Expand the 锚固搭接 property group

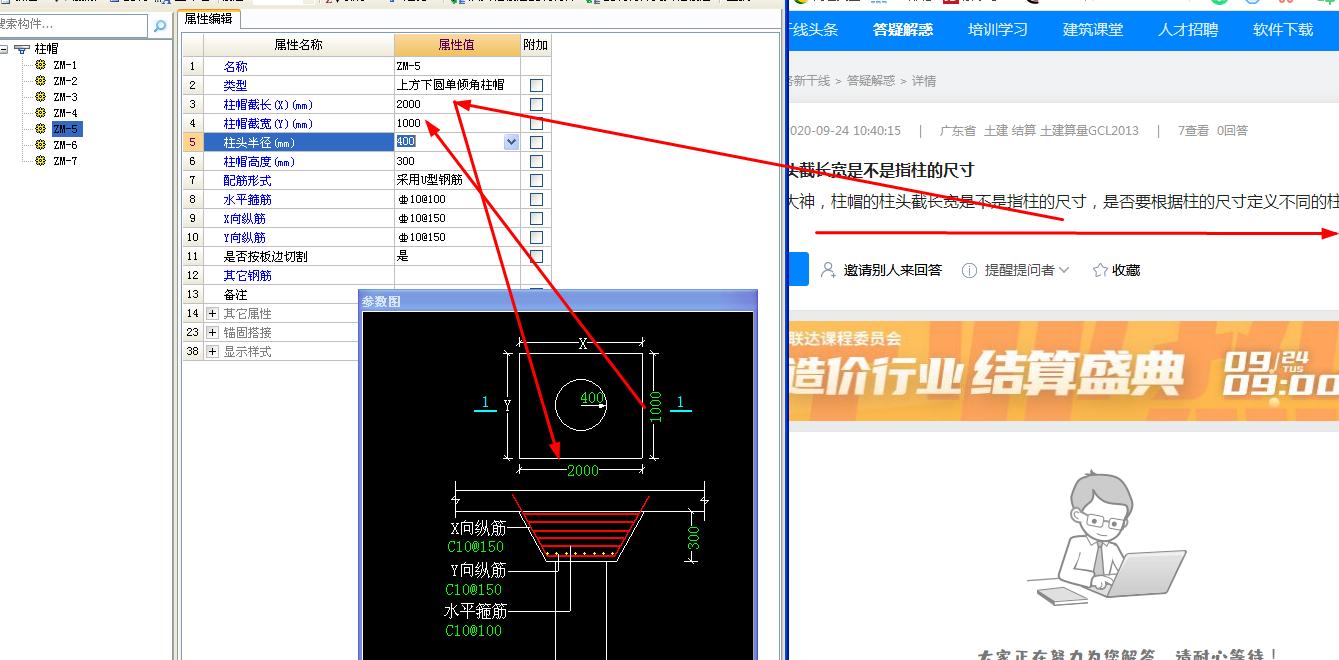(x=212, y=332)
